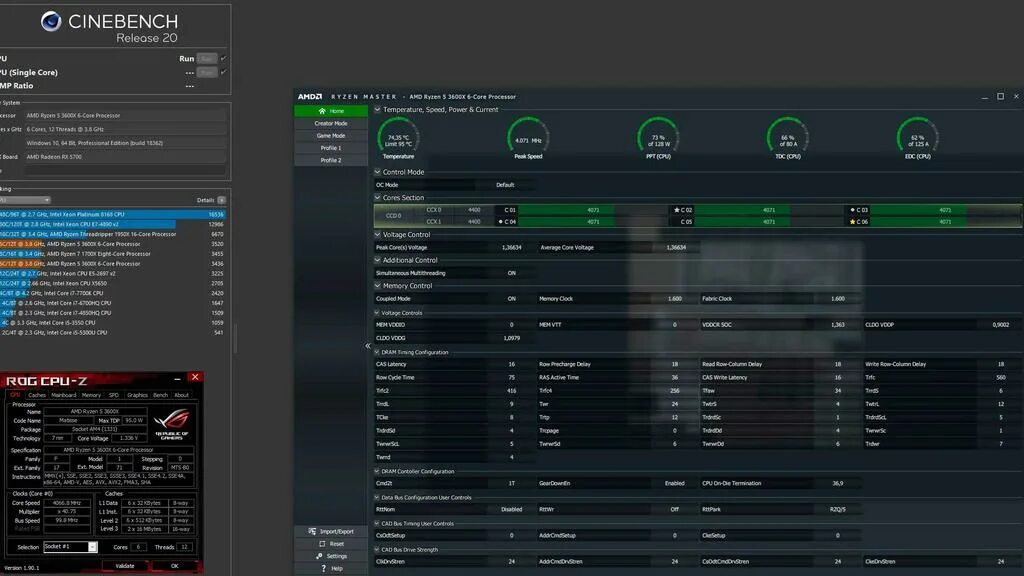Viewport: 1024px width, 576px height.
Task: Select the Intel Xeon Platinum 8168 ranking row
Action: pos(112,214)
